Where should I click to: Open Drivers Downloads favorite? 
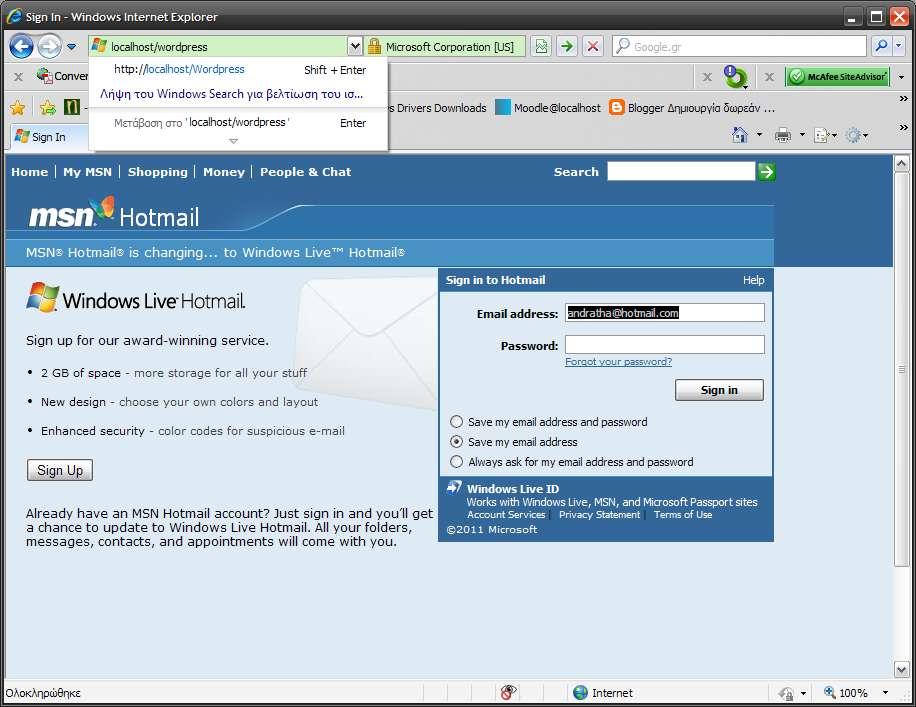[x=437, y=108]
